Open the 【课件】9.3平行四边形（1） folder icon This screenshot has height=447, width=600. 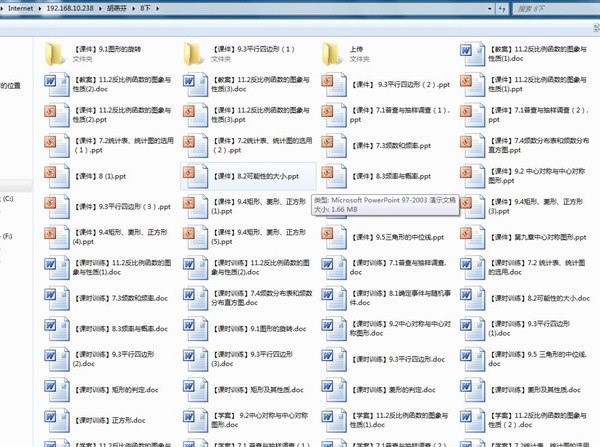tap(194, 54)
